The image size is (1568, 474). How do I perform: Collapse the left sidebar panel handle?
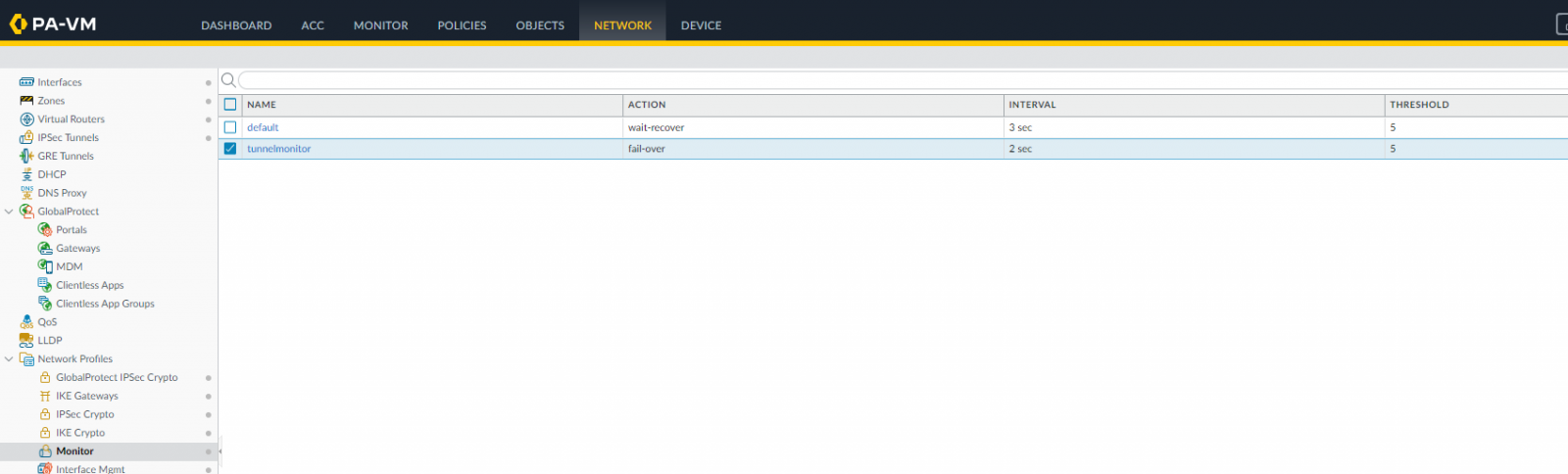tap(220, 451)
